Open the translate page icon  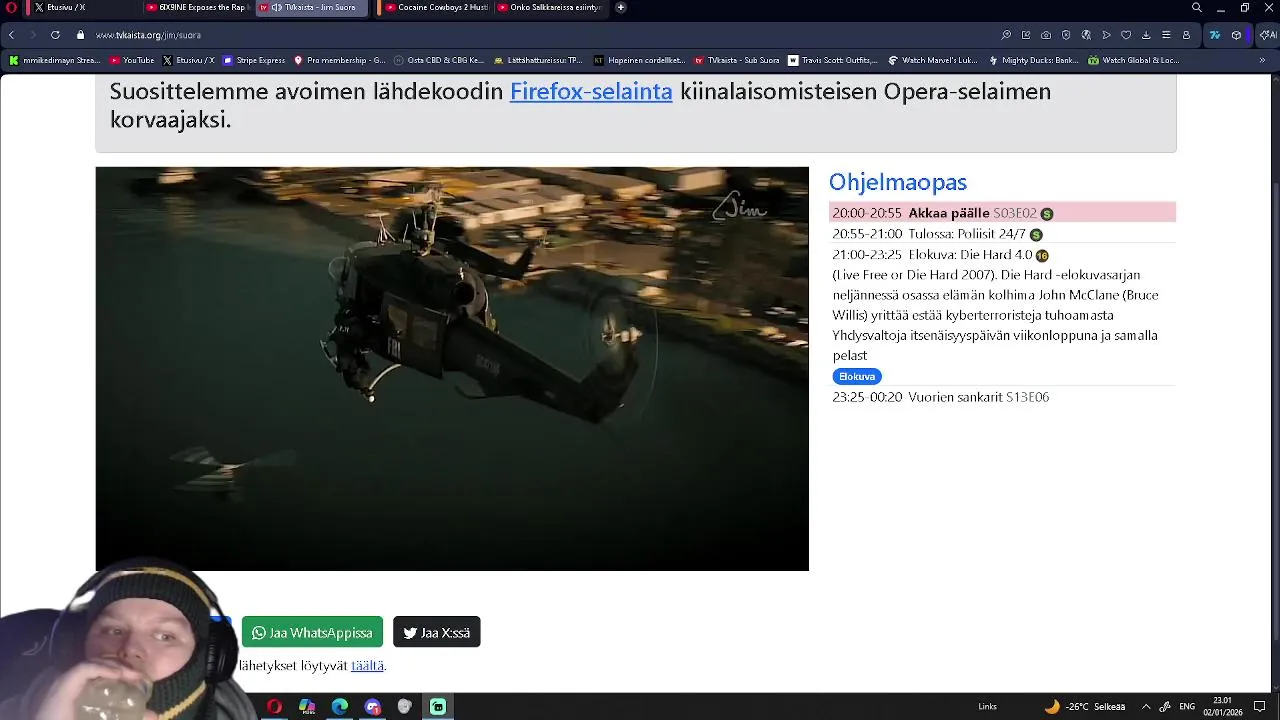click(1086, 35)
